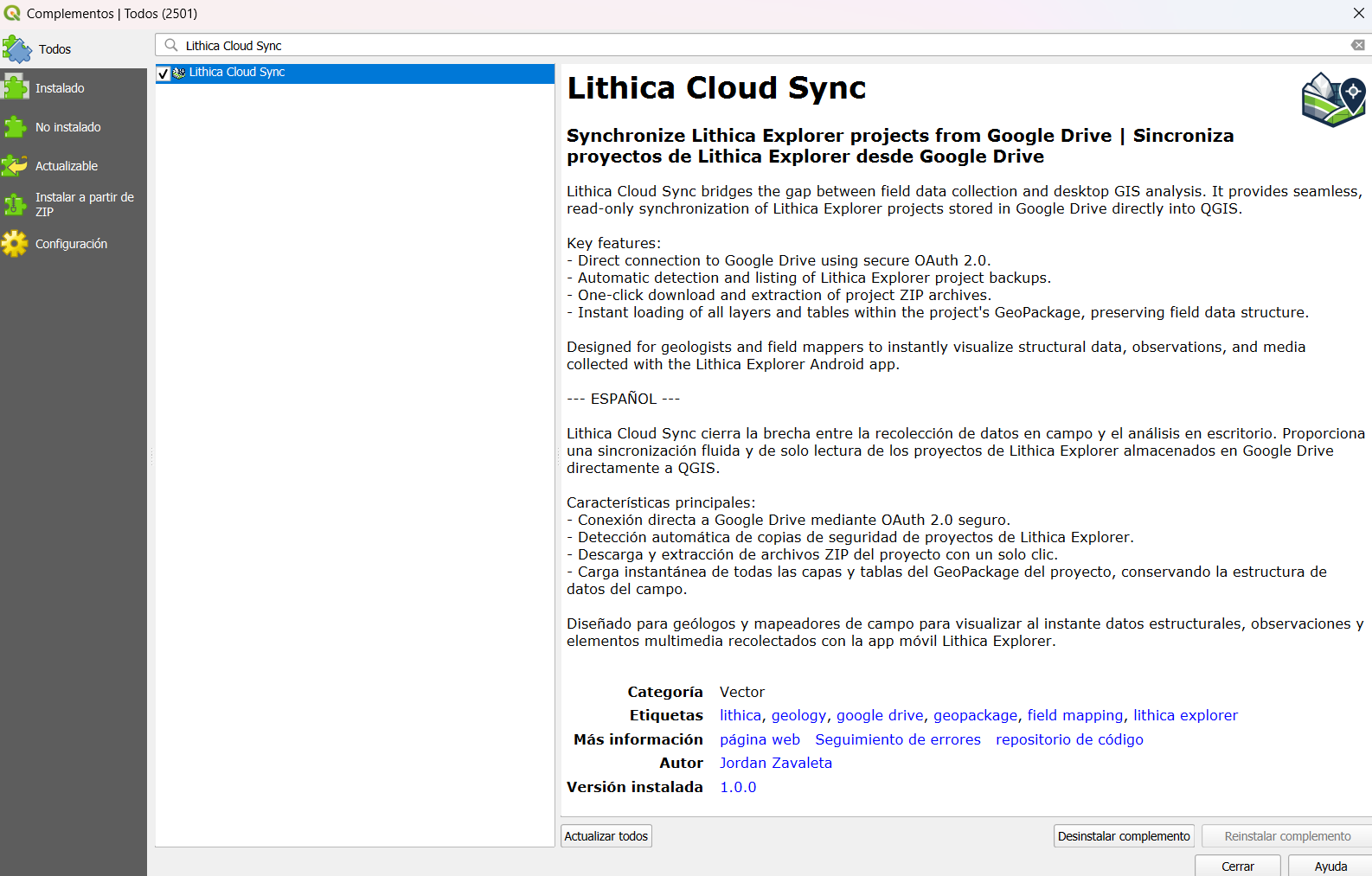Viewport: 1372px width, 876px height.
Task: Open repositorio de código link
Action: click(x=1069, y=739)
